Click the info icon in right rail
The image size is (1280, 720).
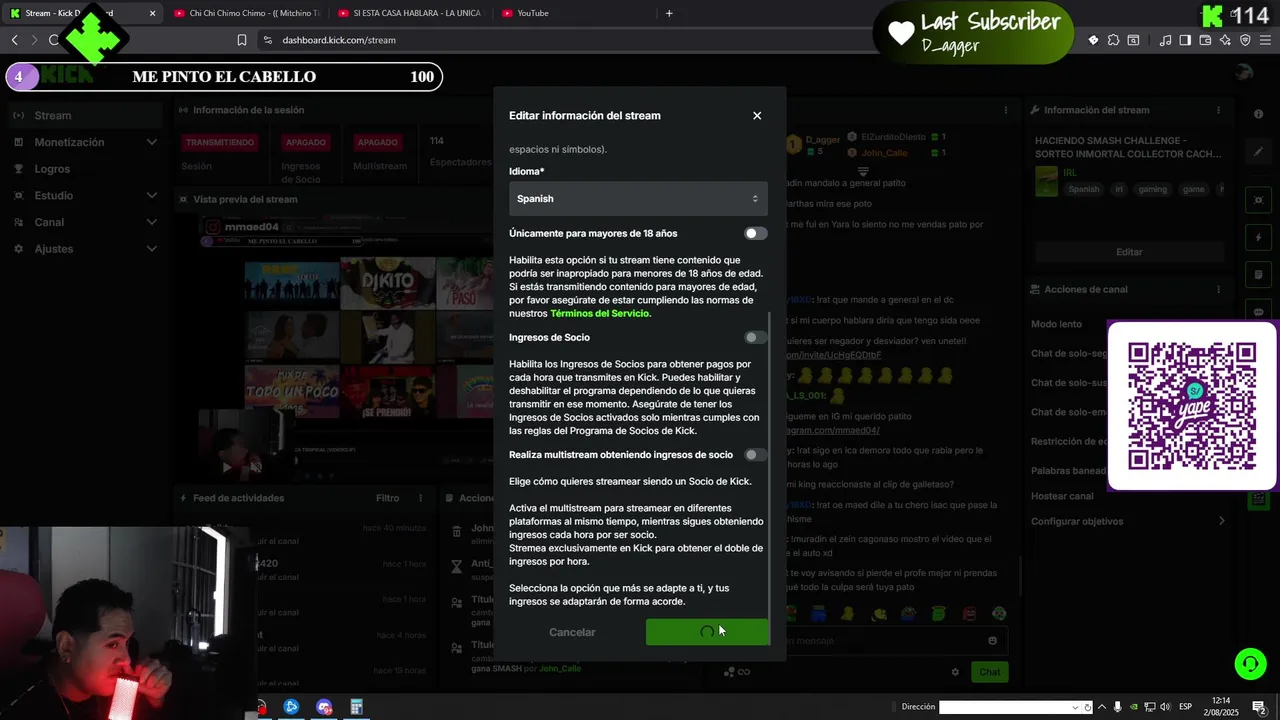(x=1259, y=115)
